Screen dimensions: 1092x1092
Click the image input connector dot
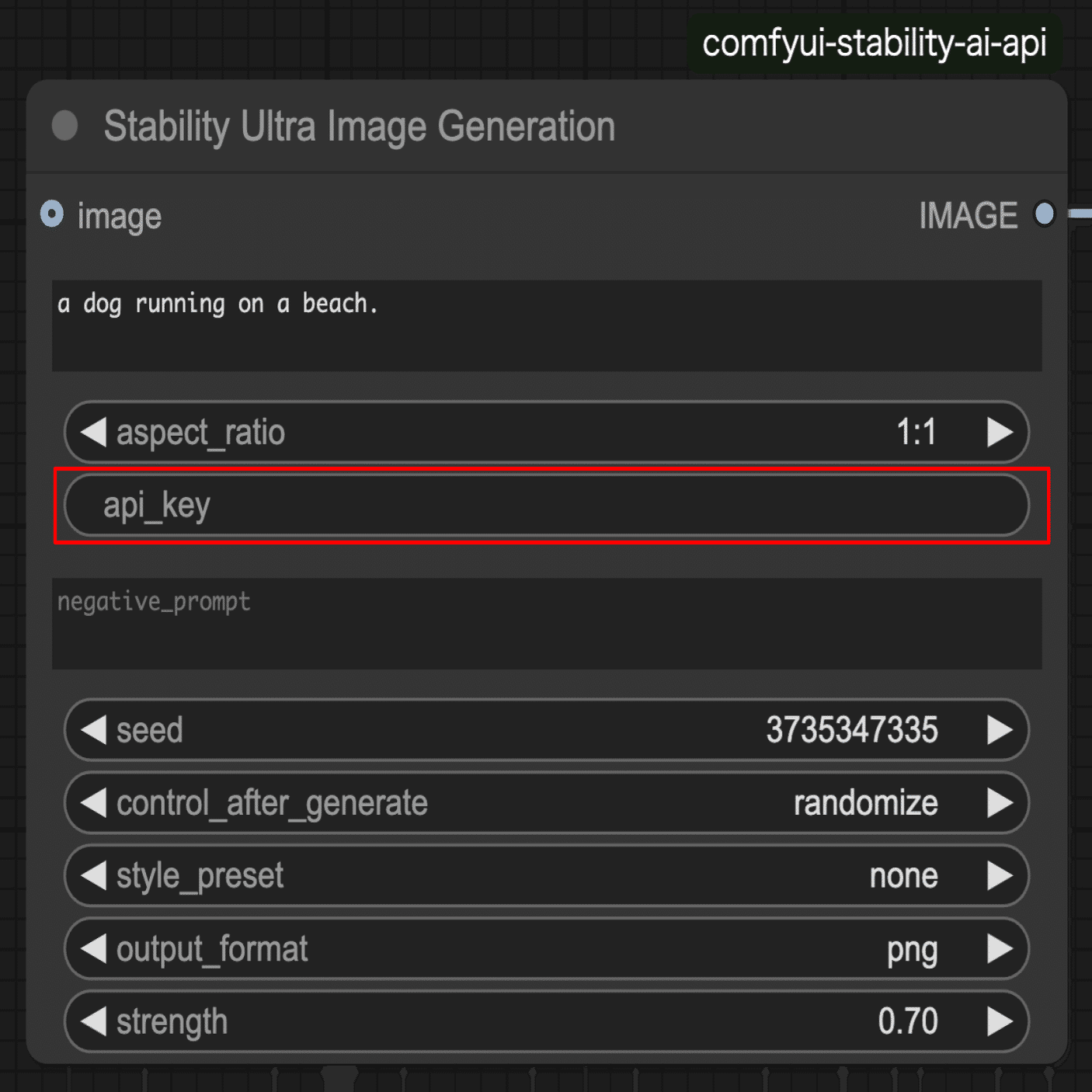(52, 214)
